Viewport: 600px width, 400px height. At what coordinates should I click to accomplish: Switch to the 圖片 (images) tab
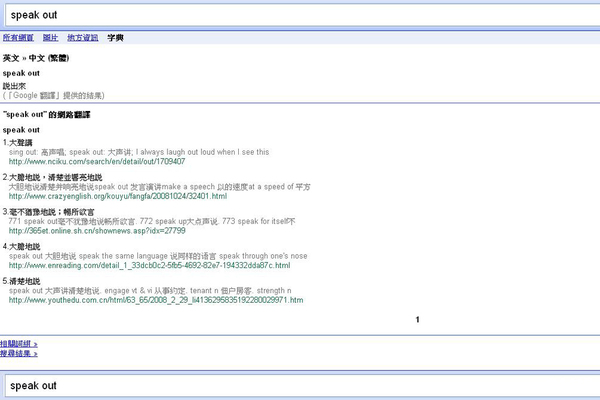pos(51,38)
